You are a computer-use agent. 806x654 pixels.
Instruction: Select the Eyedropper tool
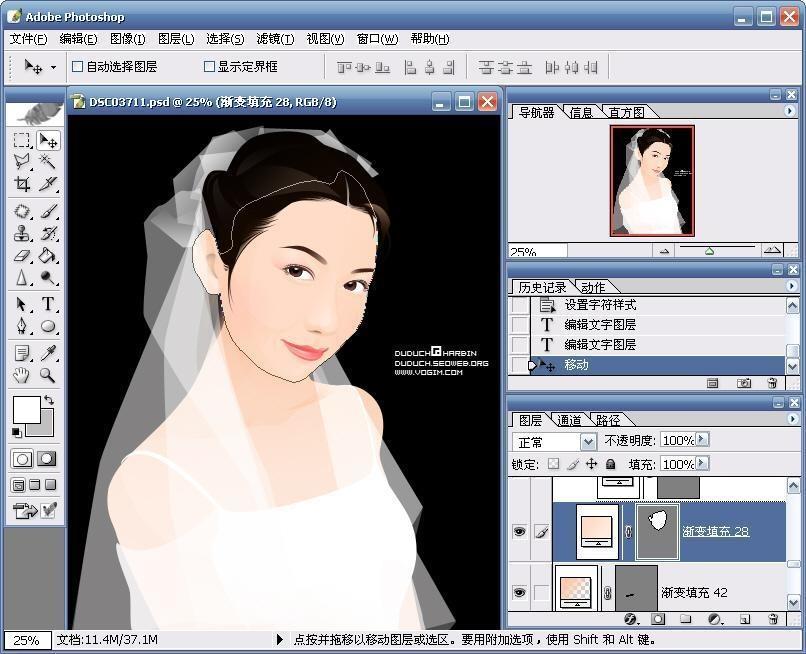[x=47, y=354]
